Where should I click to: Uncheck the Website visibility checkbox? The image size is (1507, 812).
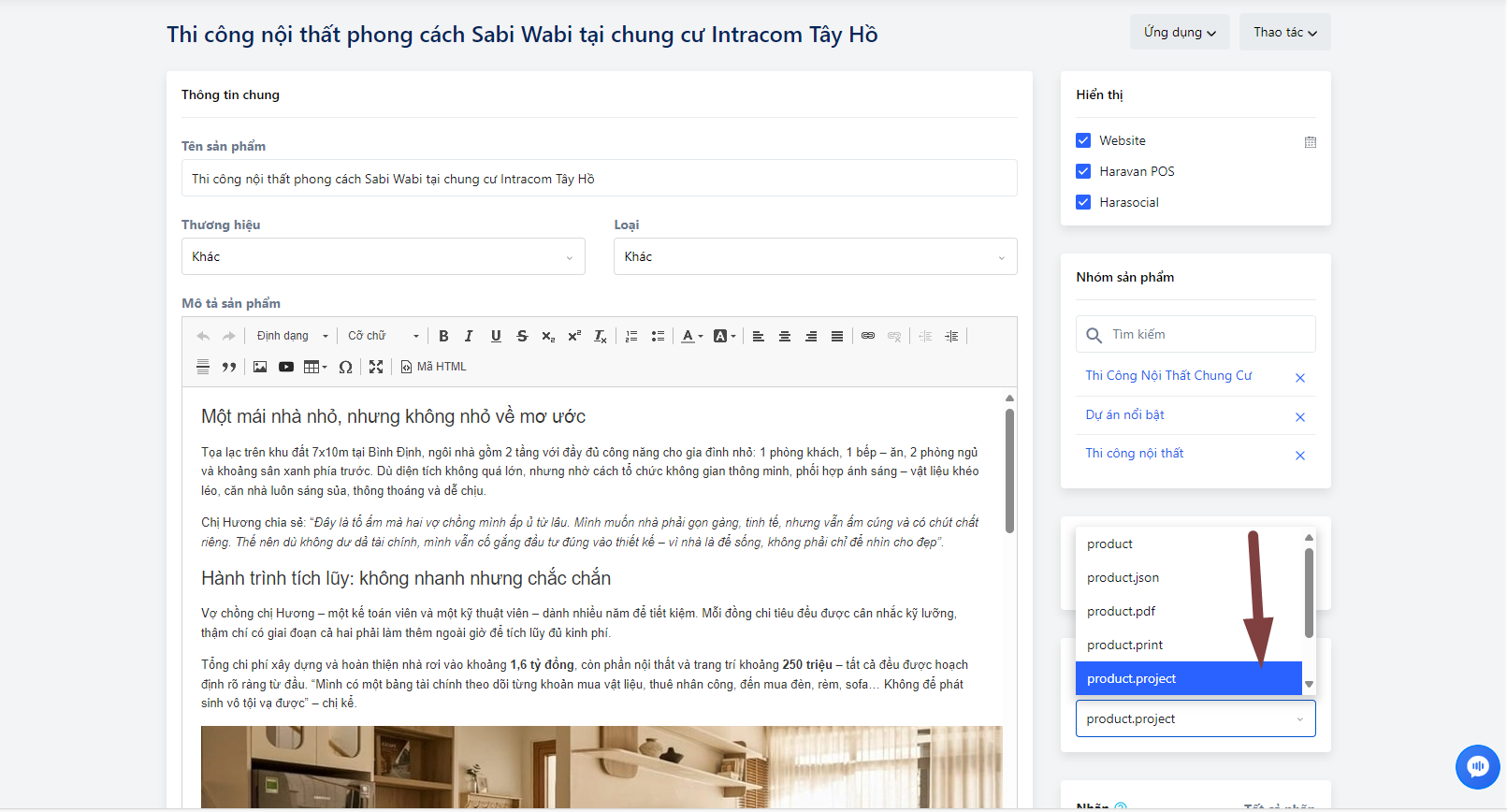1083,140
